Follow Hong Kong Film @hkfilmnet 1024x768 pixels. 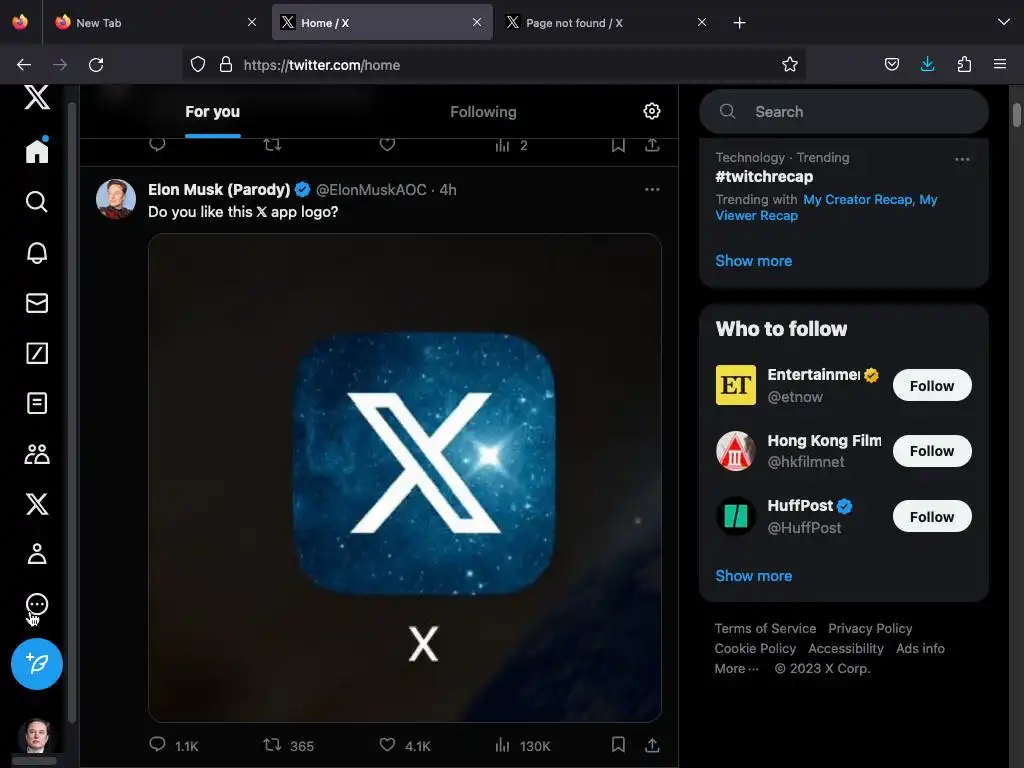click(x=932, y=451)
